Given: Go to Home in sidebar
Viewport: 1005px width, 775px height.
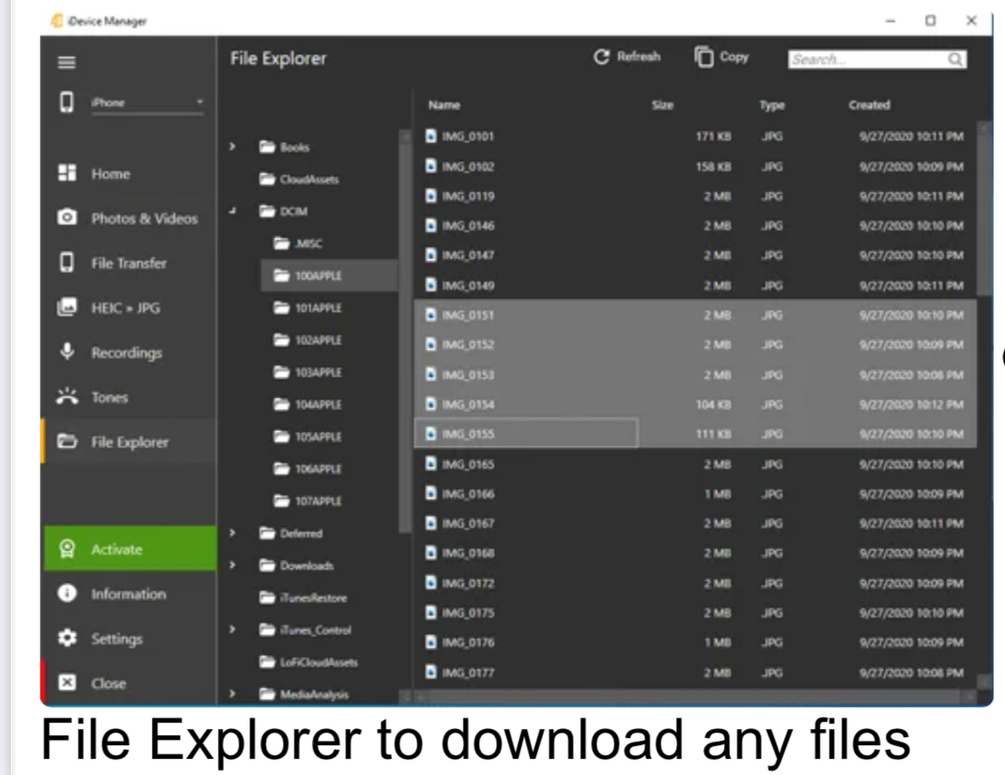Looking at the screenshot, I should pyautogui.click(x=130, y=174).
